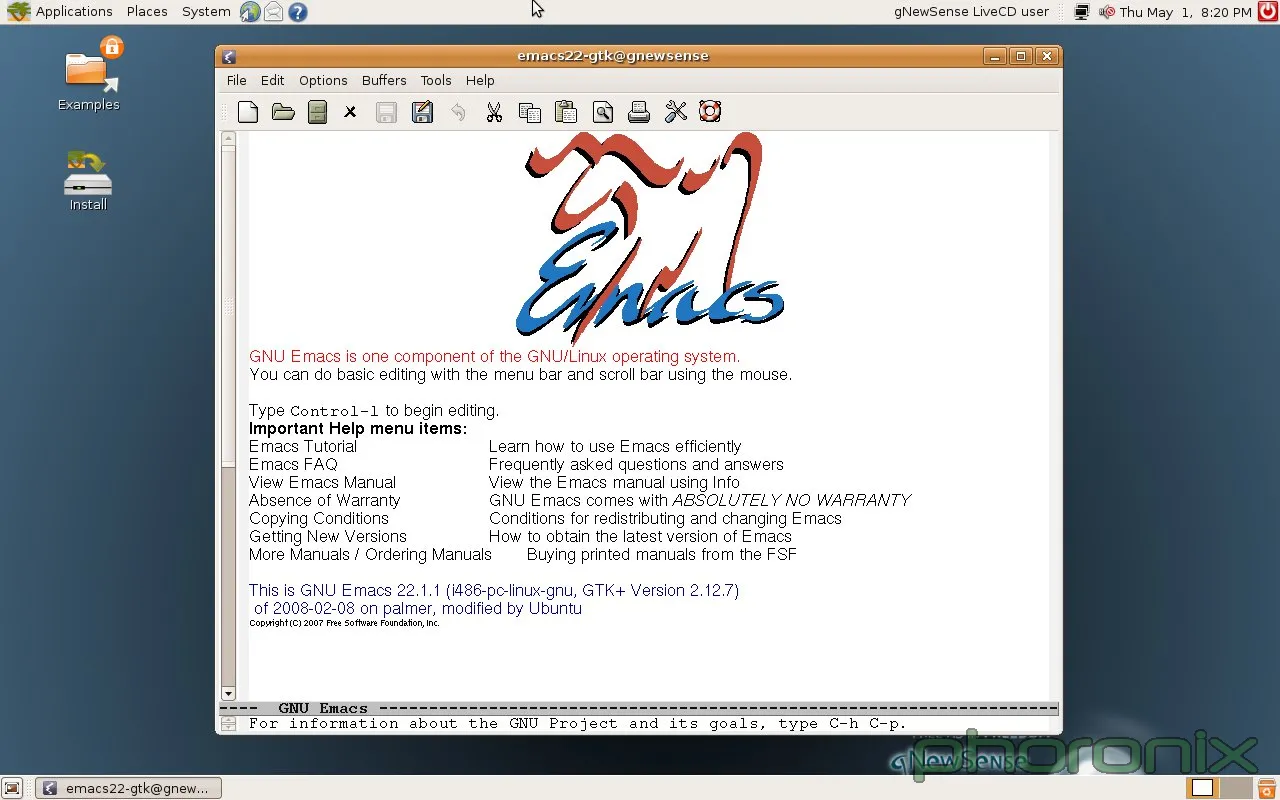
Task: Select the Examples desktop folder icon
Action: click(x=89, y=73)
